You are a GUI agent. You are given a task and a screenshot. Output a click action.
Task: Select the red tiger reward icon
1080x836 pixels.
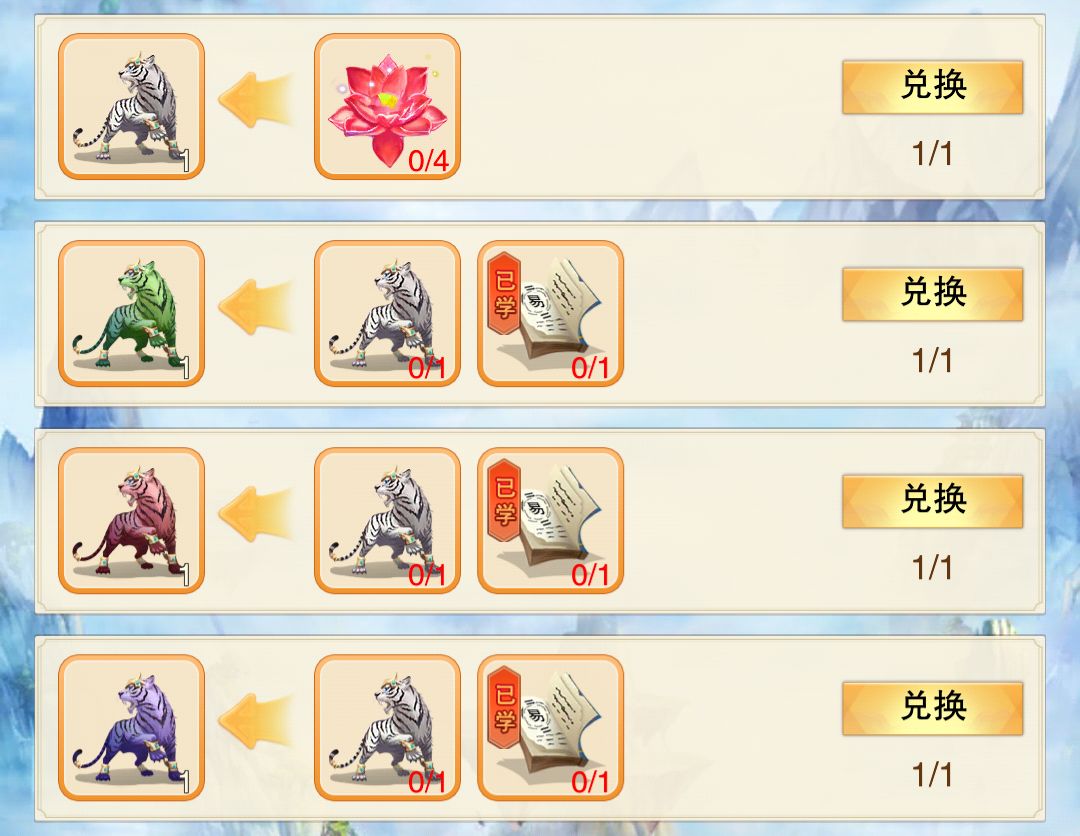131,520
